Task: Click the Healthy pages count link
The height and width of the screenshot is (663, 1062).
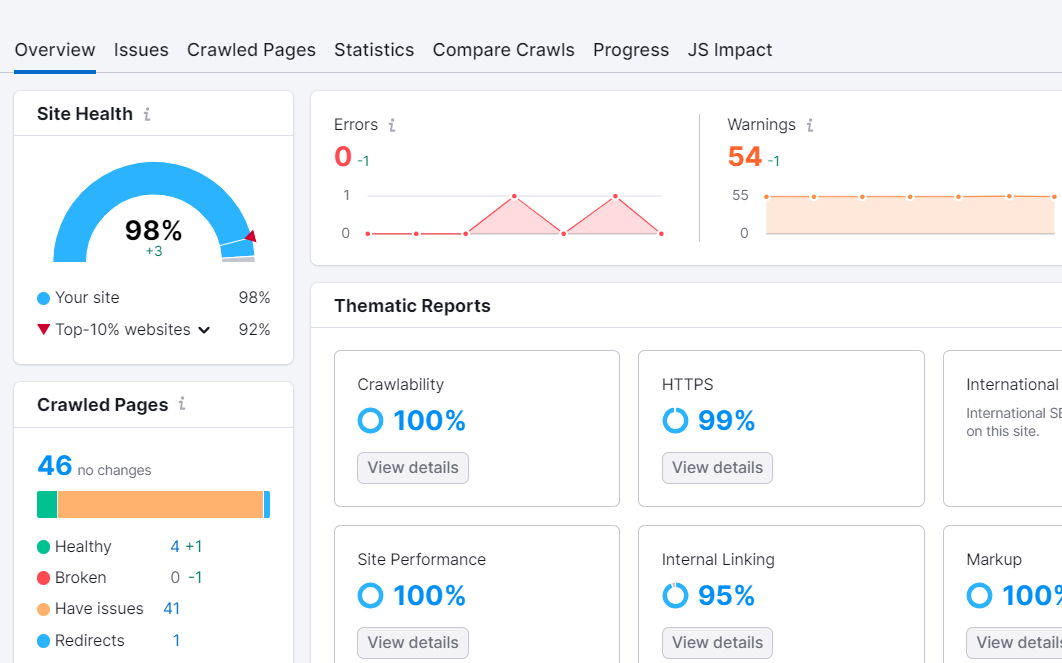Action: click(175, 547)
